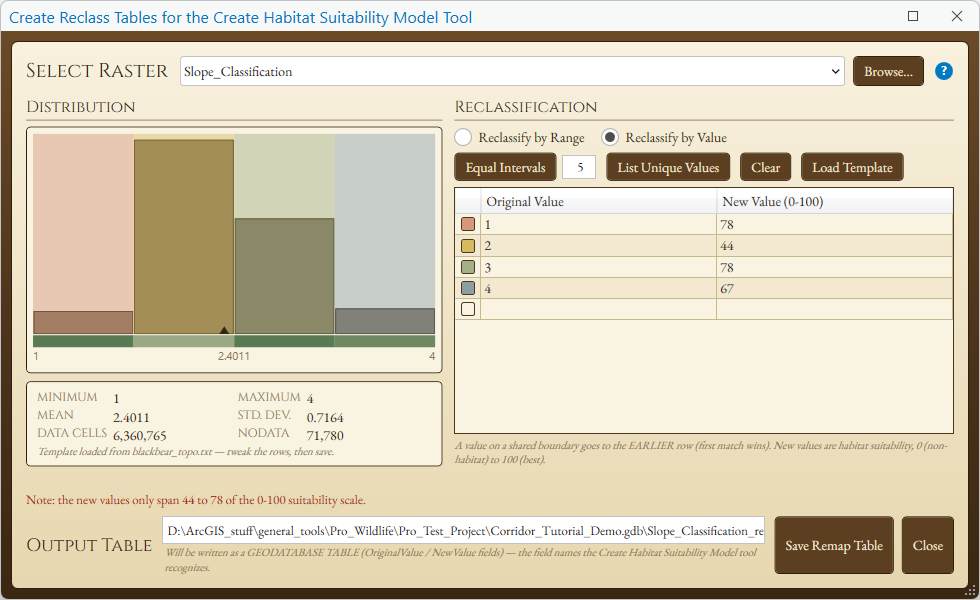Image resolution: width=980 pixels, height=600 pixels.
Task: Click the mean marker triangle on histogram
Action: 224,330
